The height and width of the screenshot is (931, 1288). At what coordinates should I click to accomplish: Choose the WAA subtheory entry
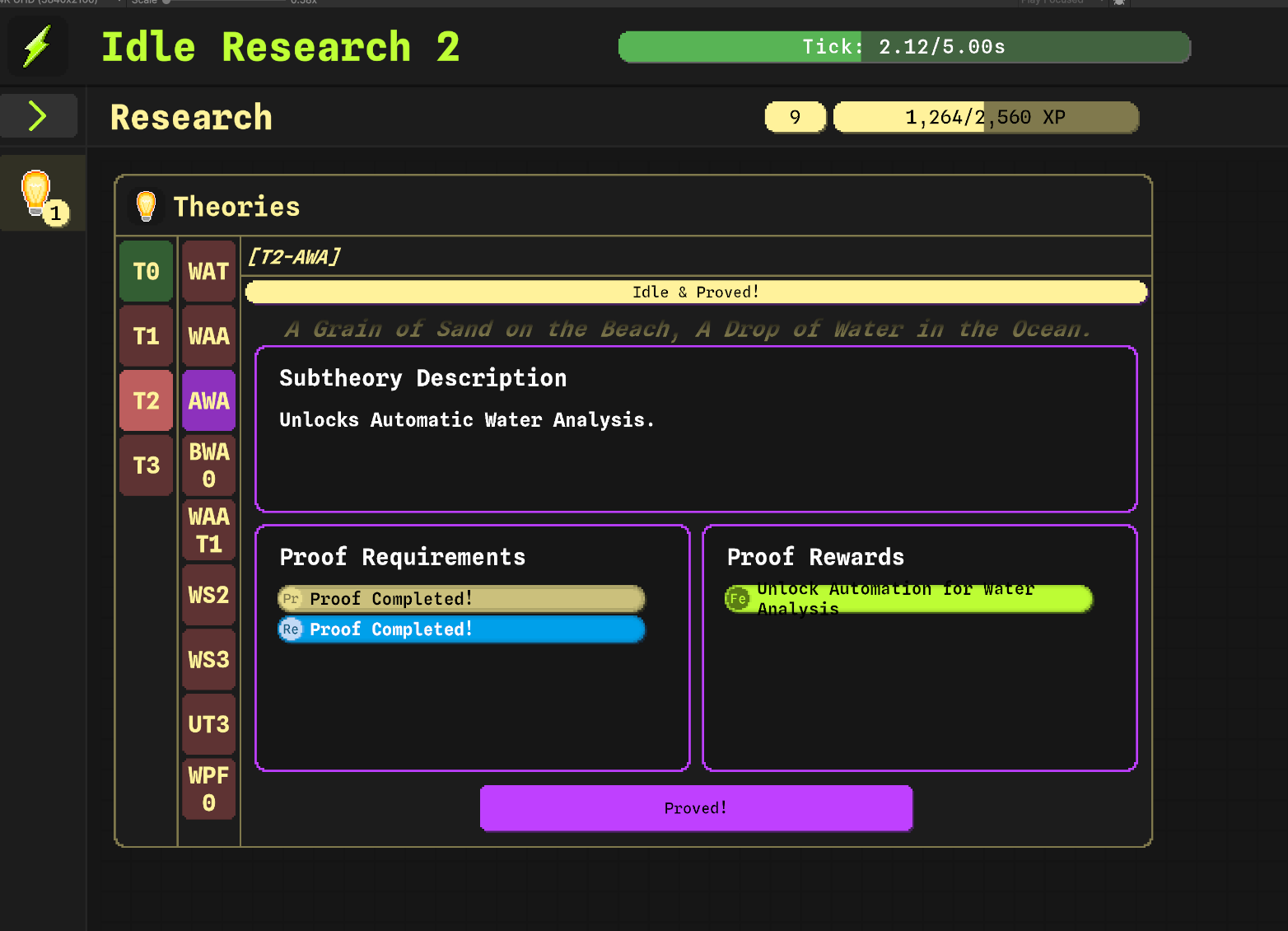pyautogui.click(x=208, y=336)
